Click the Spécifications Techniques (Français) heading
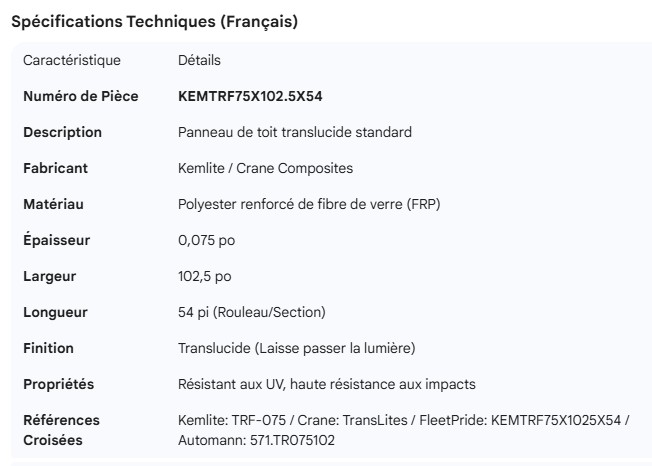652x466 pixels. (x=154, y=21)
